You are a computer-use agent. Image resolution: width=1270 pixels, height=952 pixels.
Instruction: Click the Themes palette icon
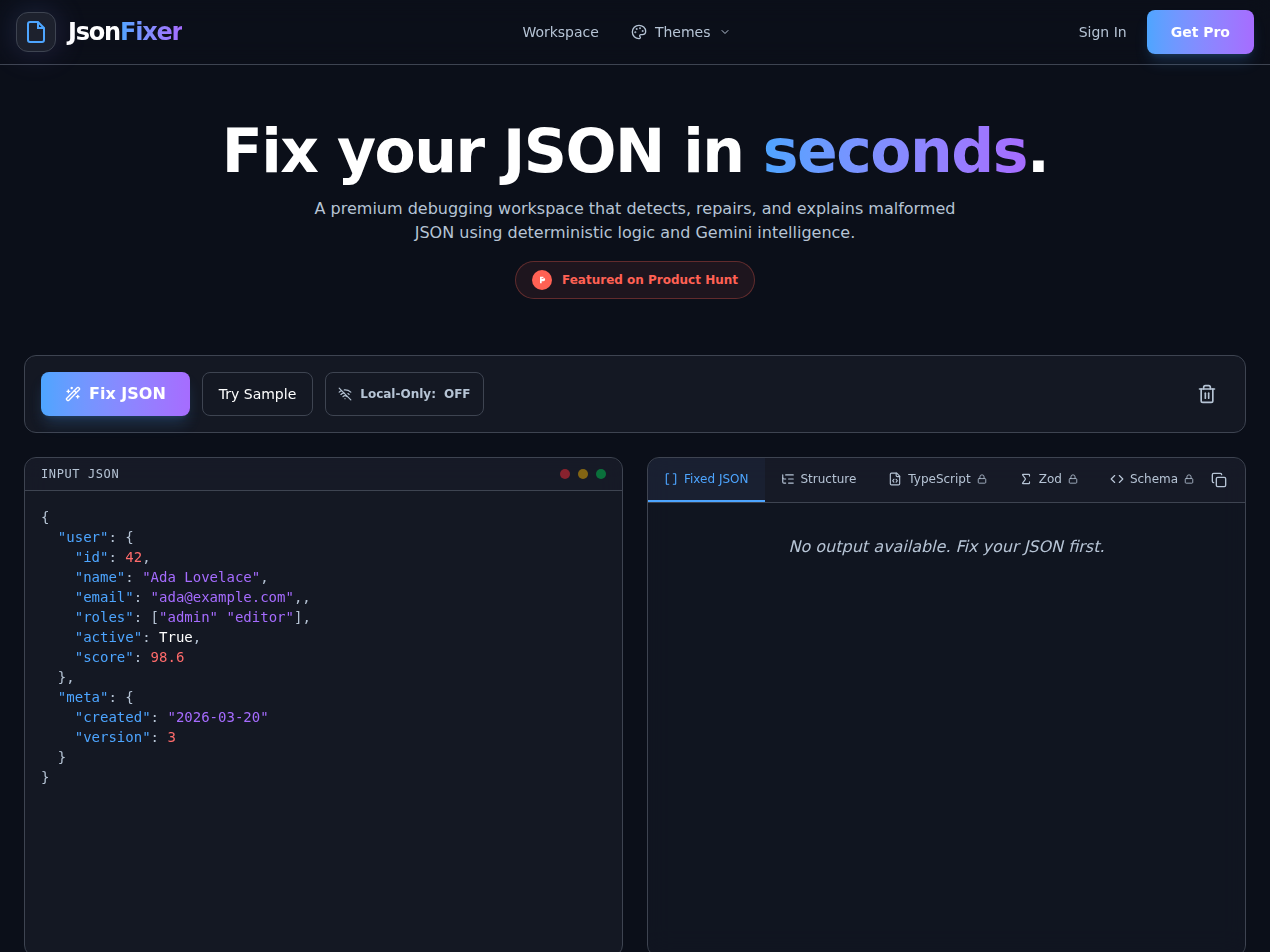tap(639, 31)
